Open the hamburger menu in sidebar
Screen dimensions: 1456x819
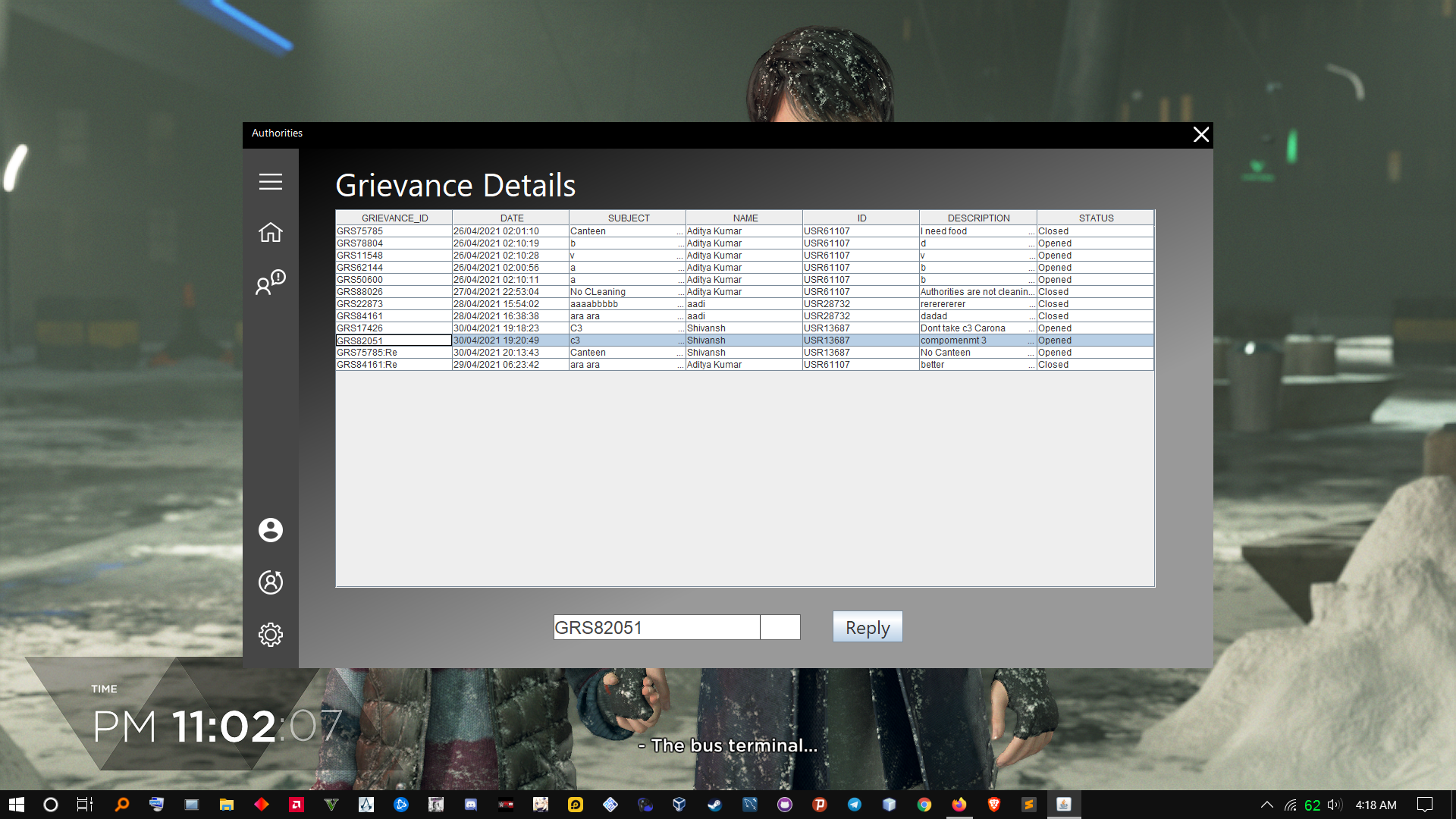click(270, 182)
